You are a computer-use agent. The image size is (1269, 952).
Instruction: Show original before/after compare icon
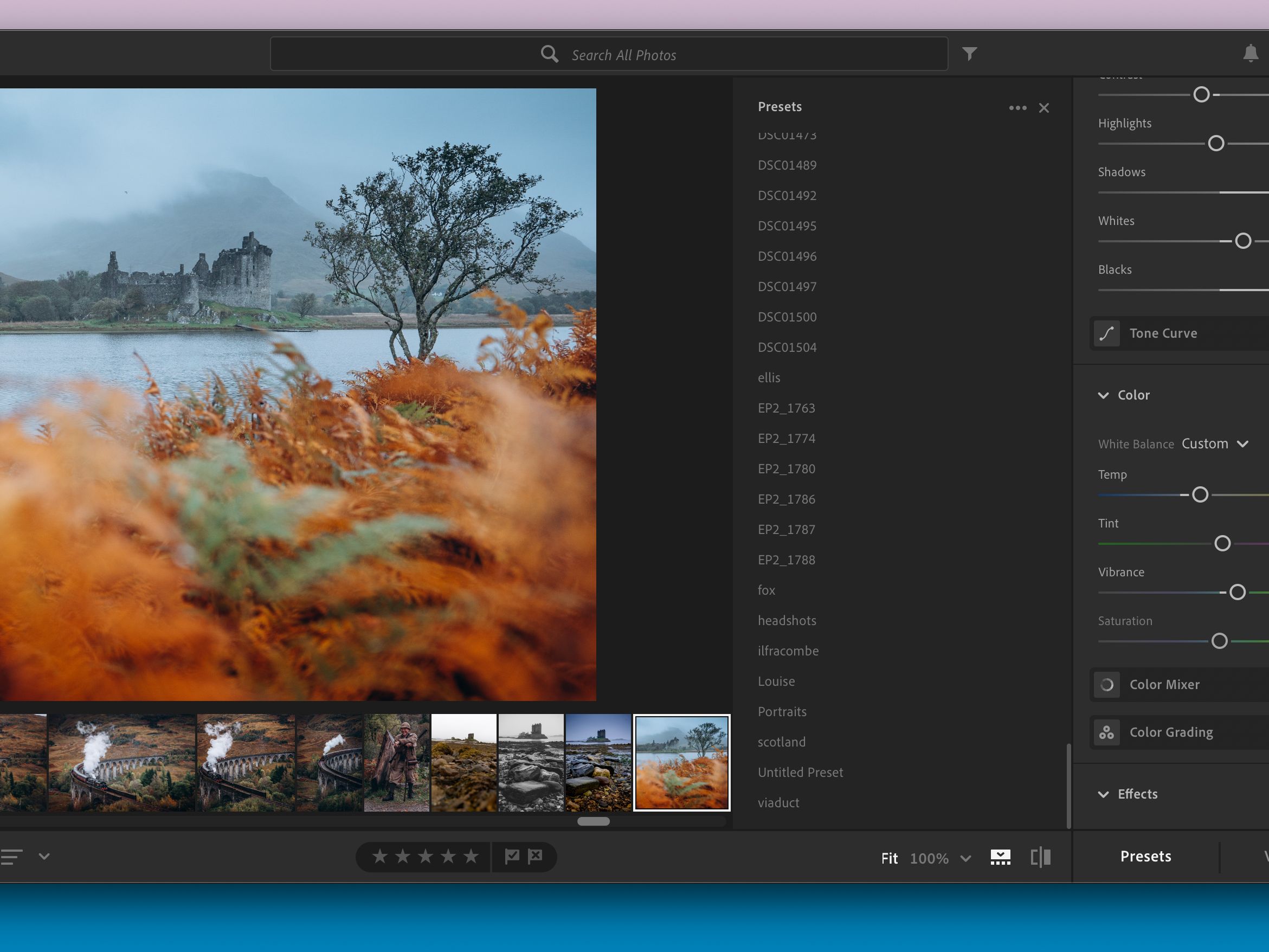click(x=1040, y=857)
